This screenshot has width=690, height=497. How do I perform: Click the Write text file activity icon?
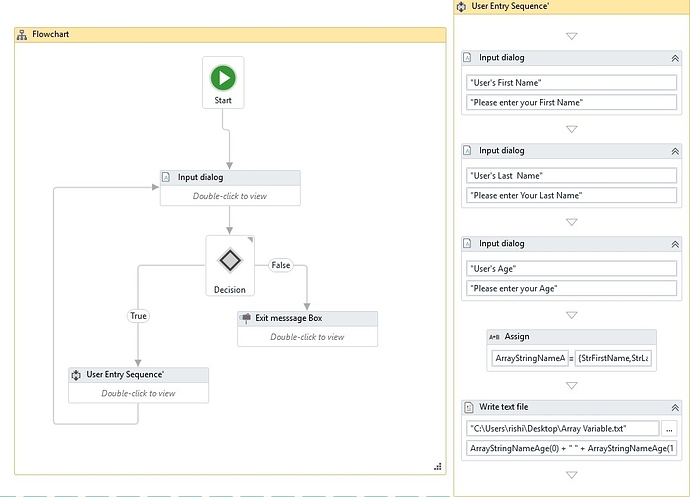click(469, 407)
